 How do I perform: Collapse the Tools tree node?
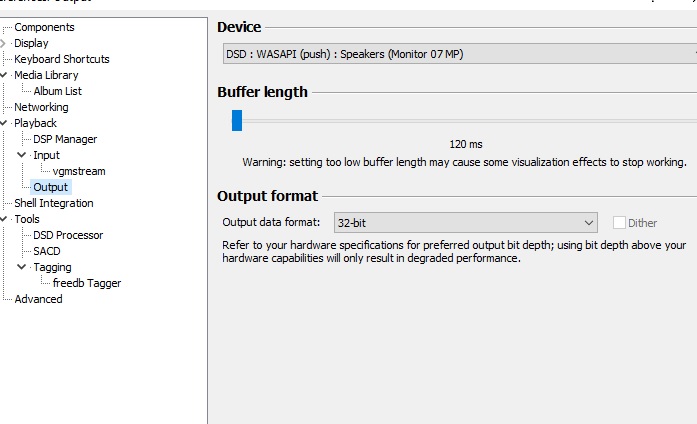point(4,219)
